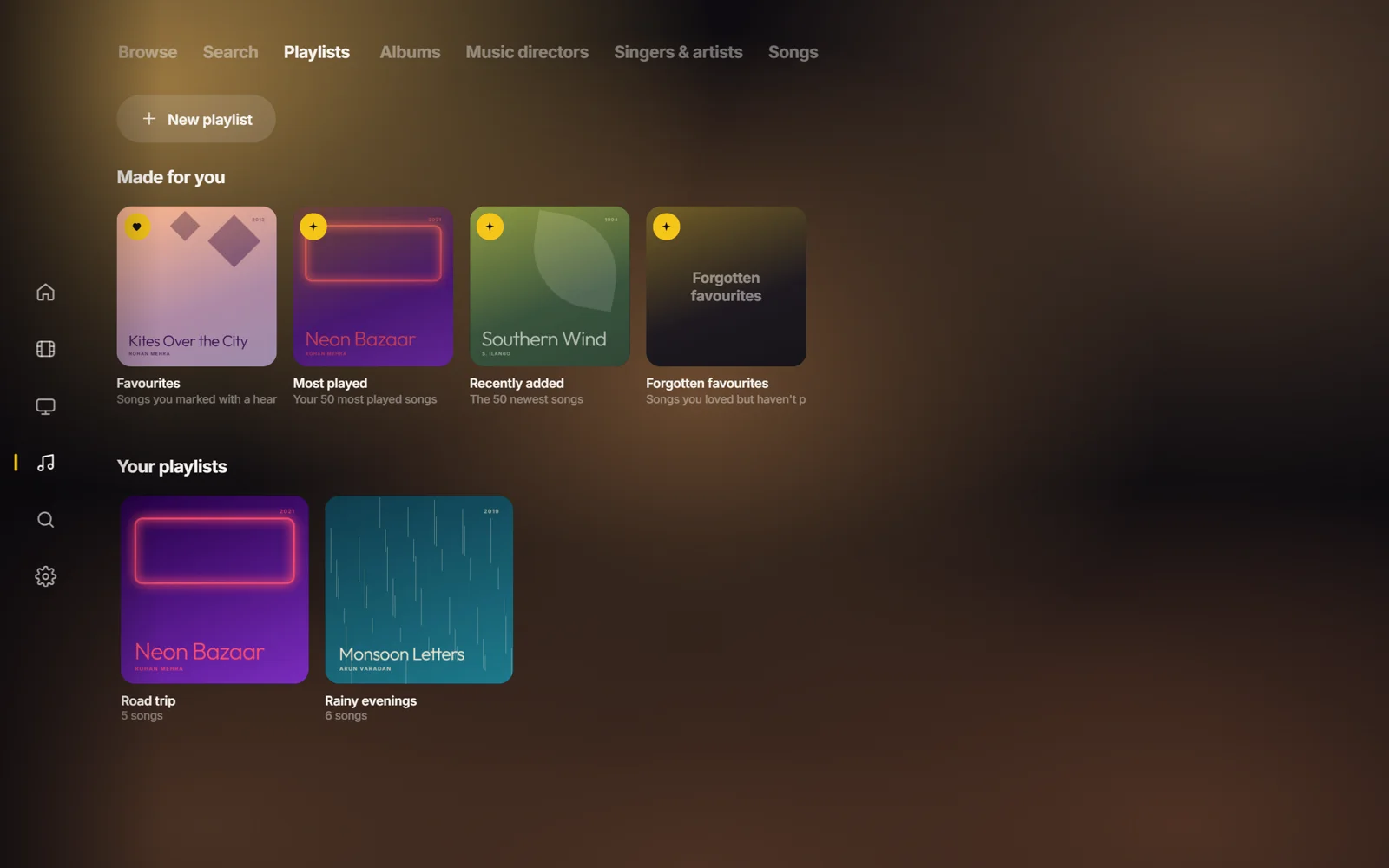Click the Recently added playlist title

click(x=517, y=384)
